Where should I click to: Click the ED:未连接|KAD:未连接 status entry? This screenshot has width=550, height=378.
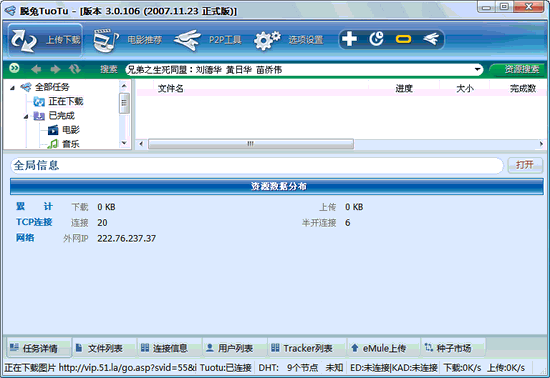point(394,368)
